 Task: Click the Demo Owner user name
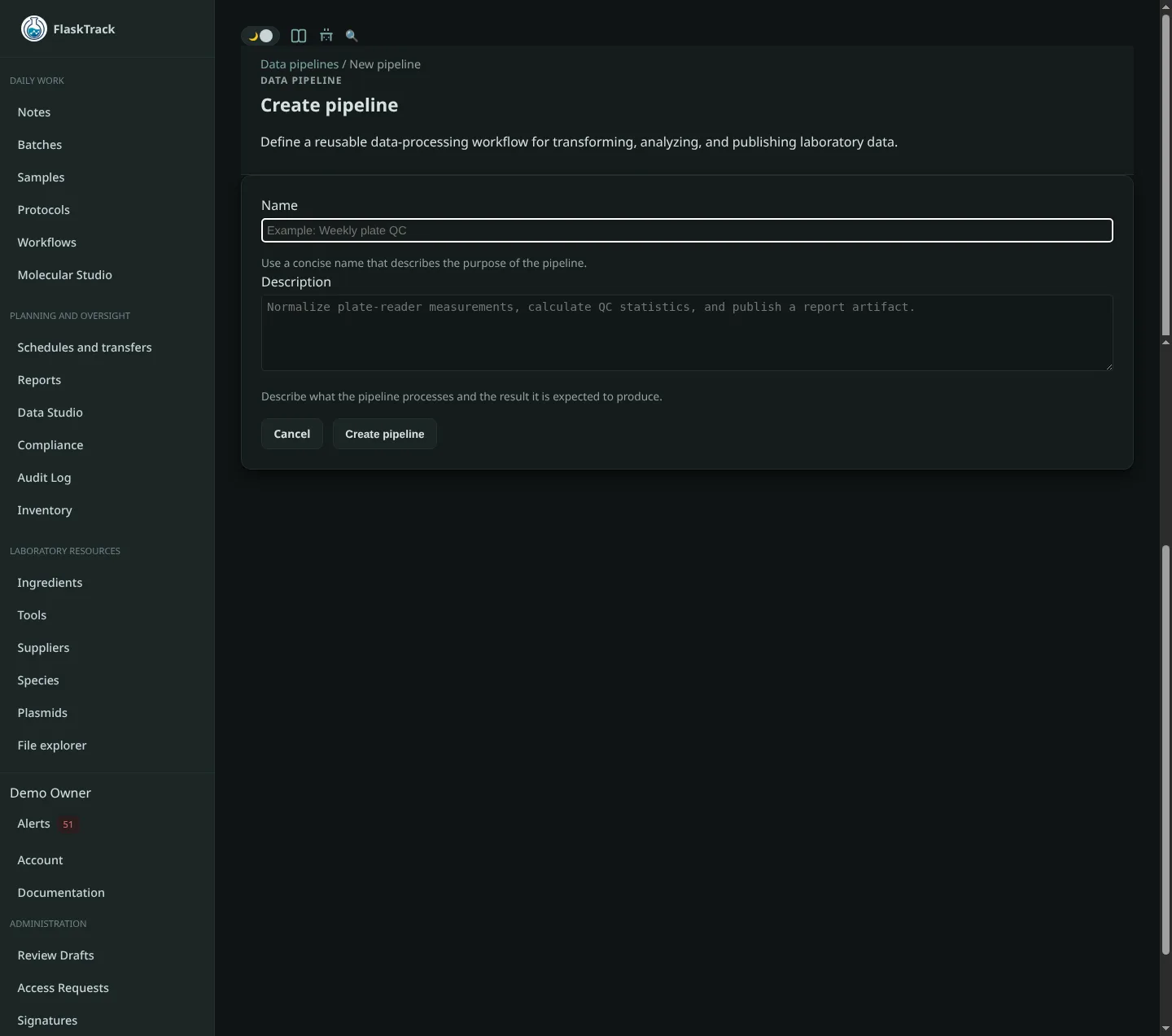(x=50, y=793)
